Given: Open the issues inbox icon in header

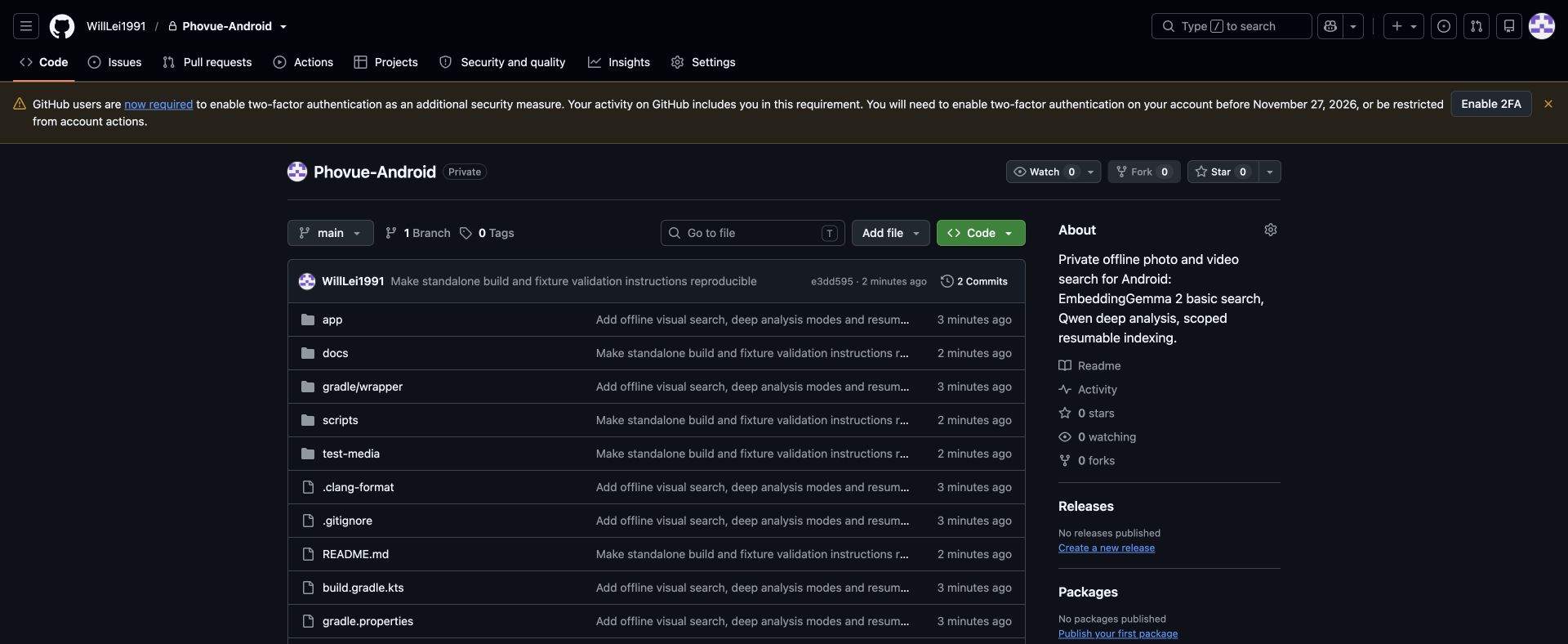Looking at the screenshot, I should click(x=1444, y=26).
